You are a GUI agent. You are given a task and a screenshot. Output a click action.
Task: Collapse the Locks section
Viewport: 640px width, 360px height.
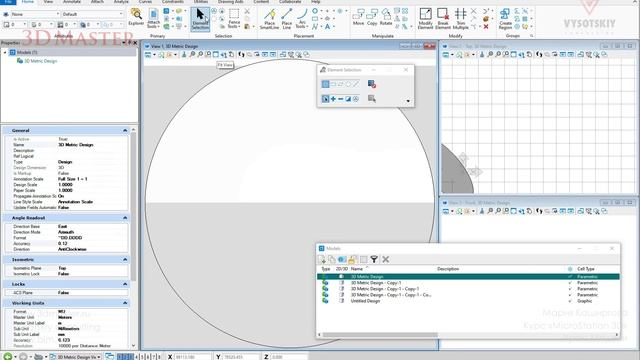125,284
